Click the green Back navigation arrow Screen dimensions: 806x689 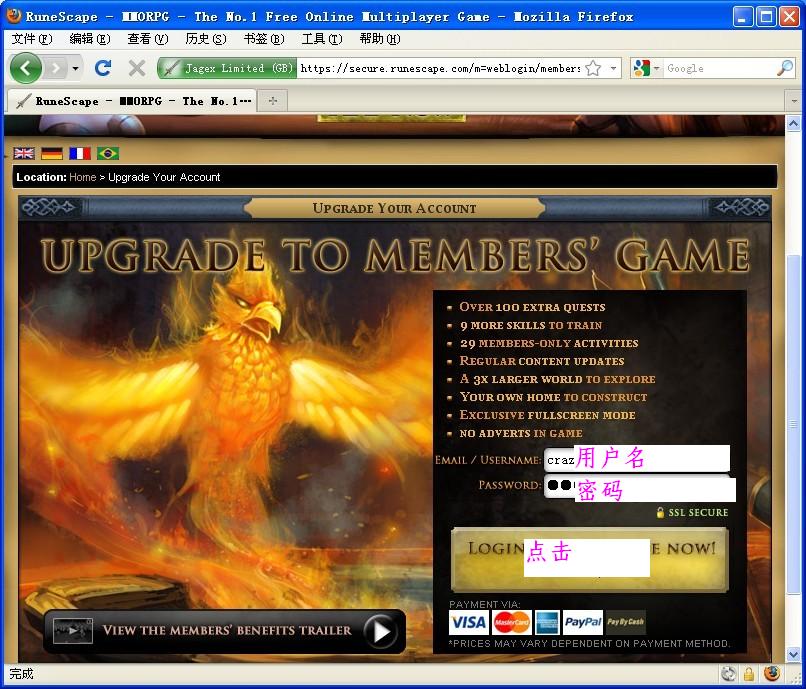tap(25, 68)
